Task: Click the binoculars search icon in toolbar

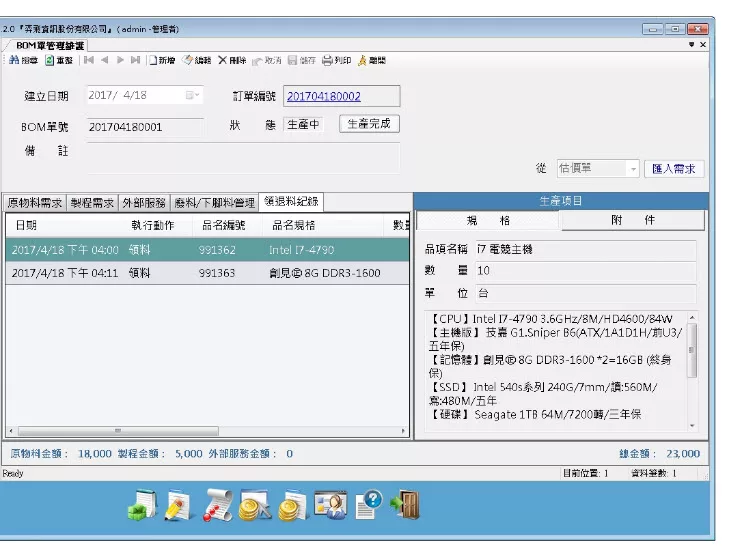Action: click(23, 61)
